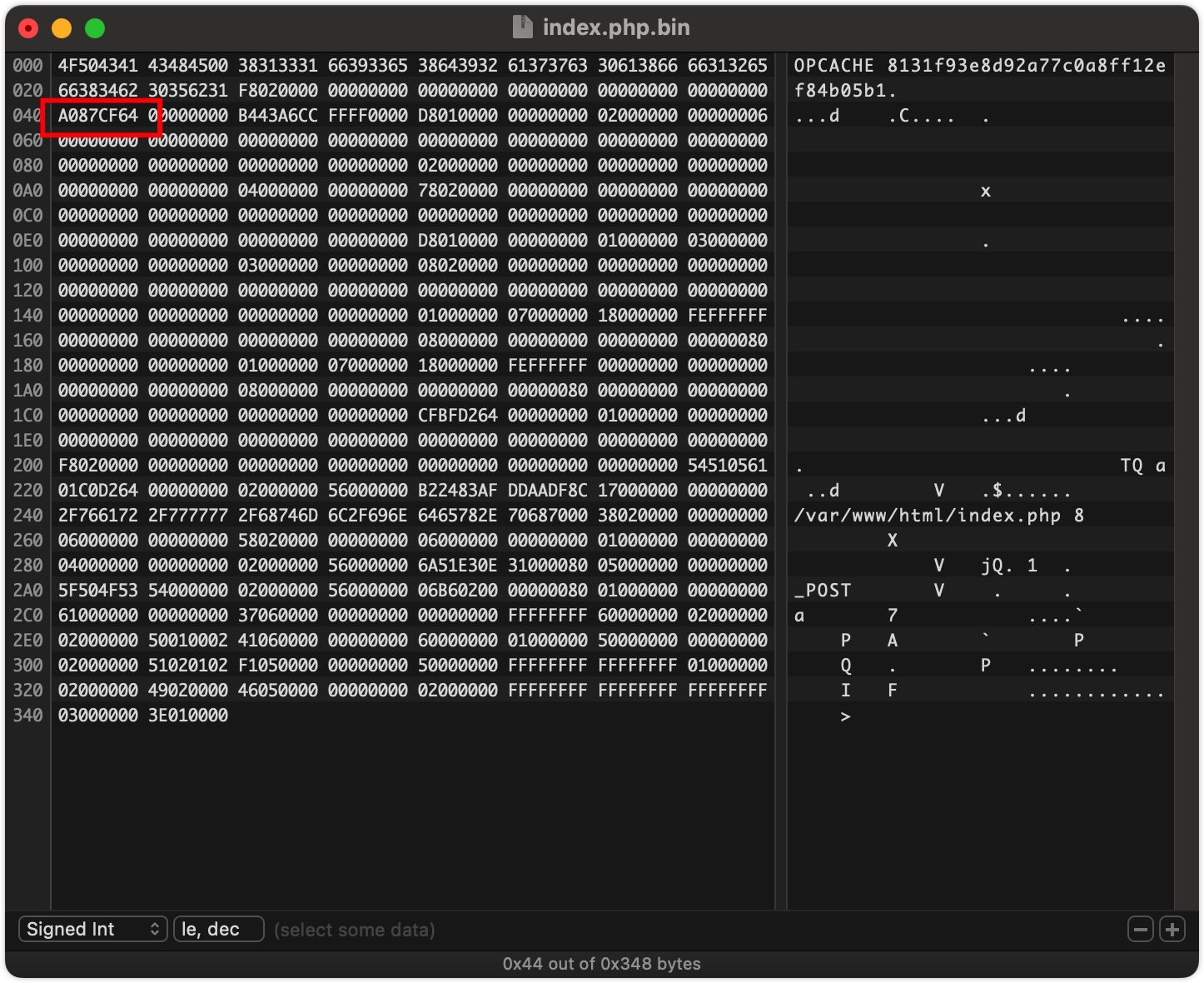Click the '(select some data)' inspector value field
This screenshot has width=1204, height=983.
click(x=355, y=930)
